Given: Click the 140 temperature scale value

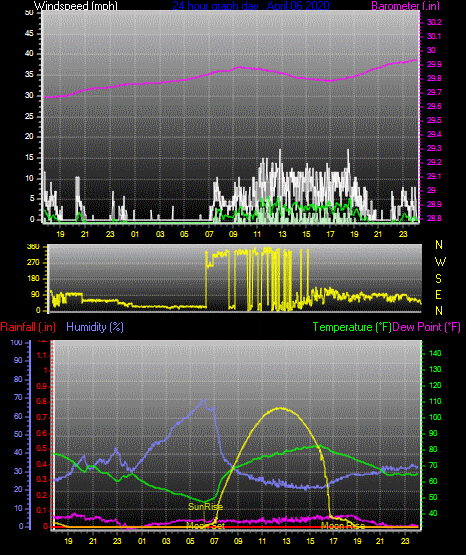Looking at the screenshot, I should (x=435, y=353).
